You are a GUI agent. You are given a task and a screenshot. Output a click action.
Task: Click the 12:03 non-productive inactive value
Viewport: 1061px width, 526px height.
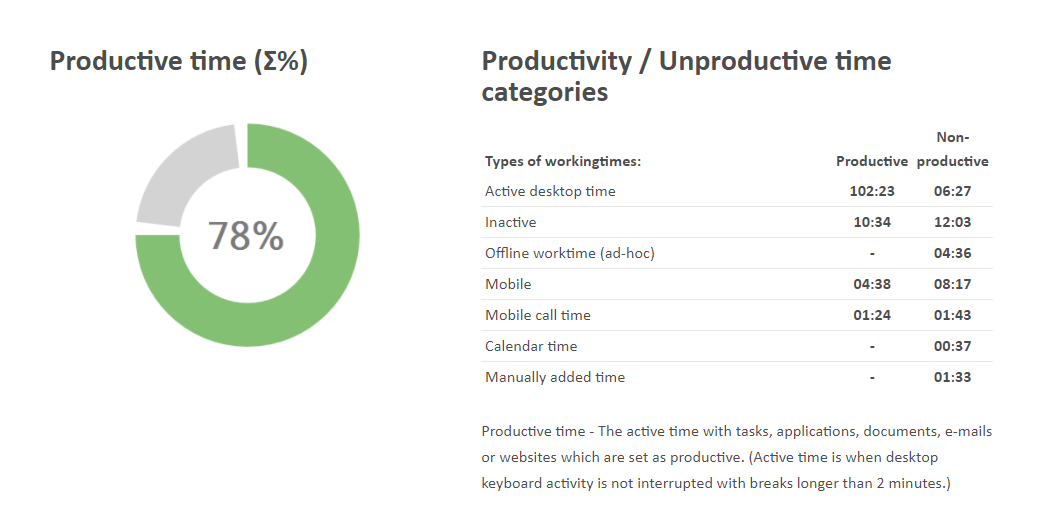[953, 222]
